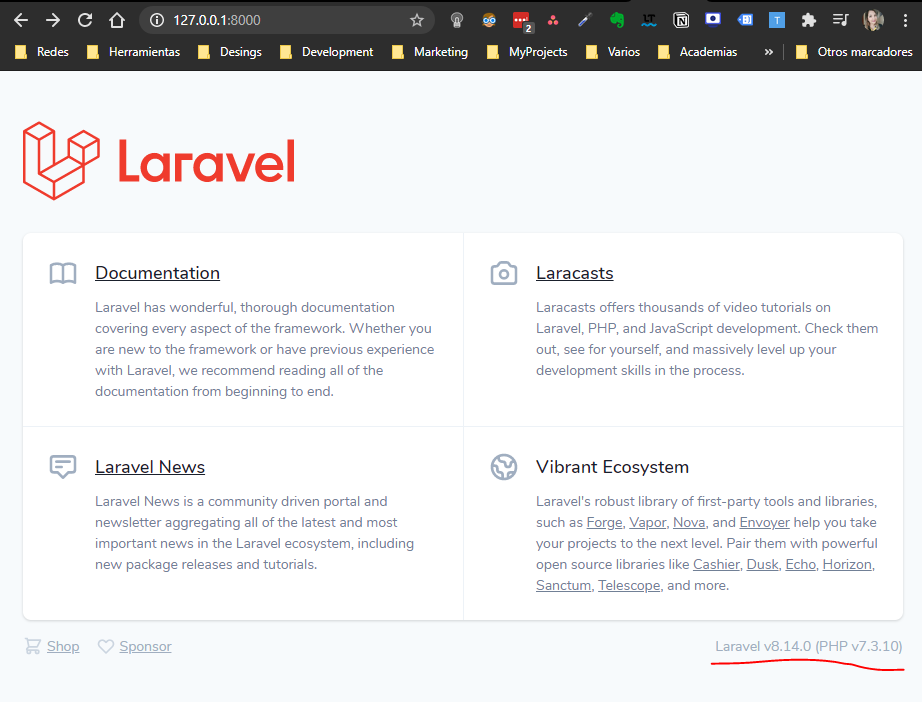This screenshot has height=702, width=922.
Task: Open the Desings bookmarks folder
Action: [230, 52]
